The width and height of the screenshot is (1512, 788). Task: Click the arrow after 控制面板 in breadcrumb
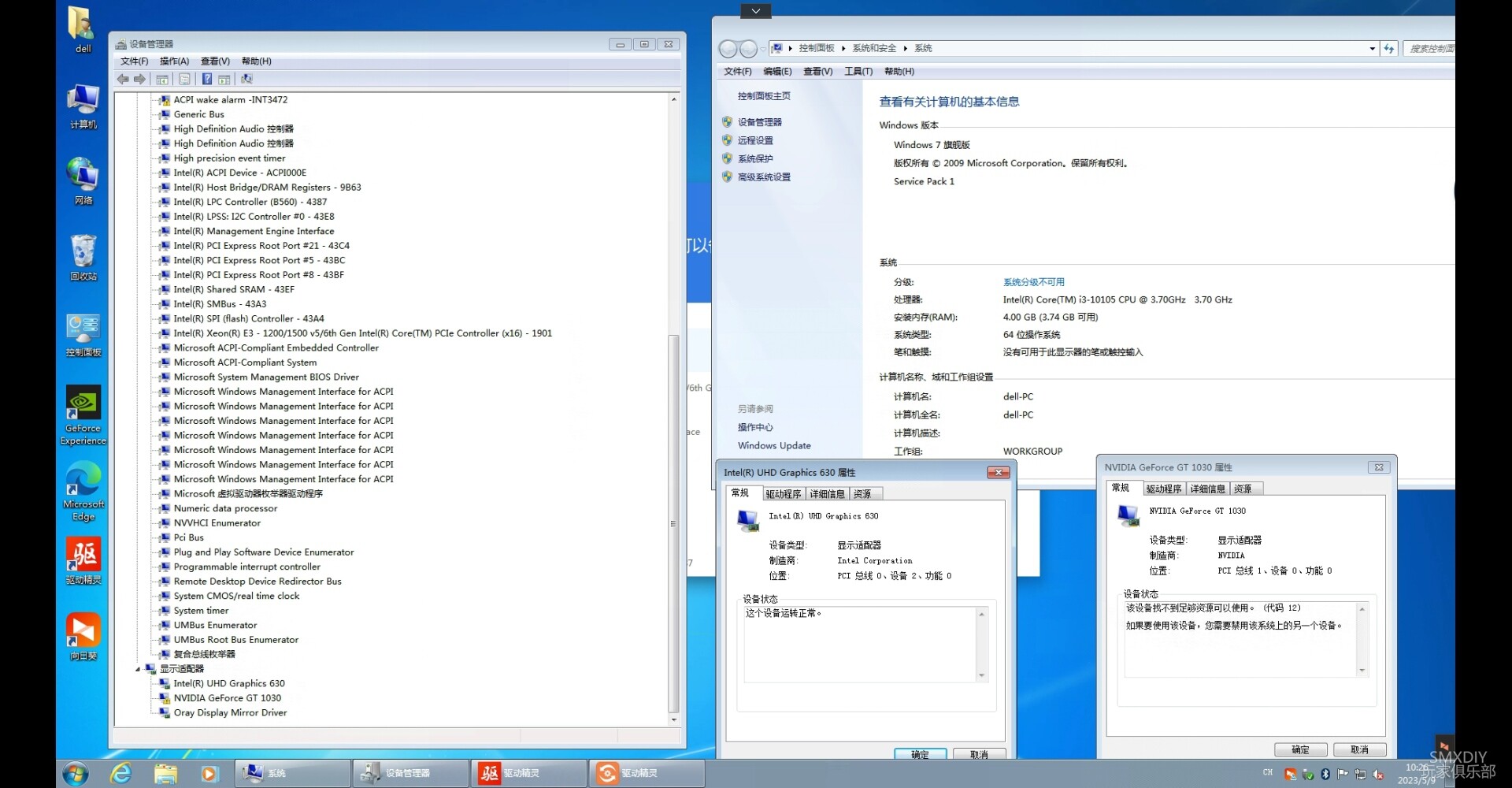pos(843,49)
